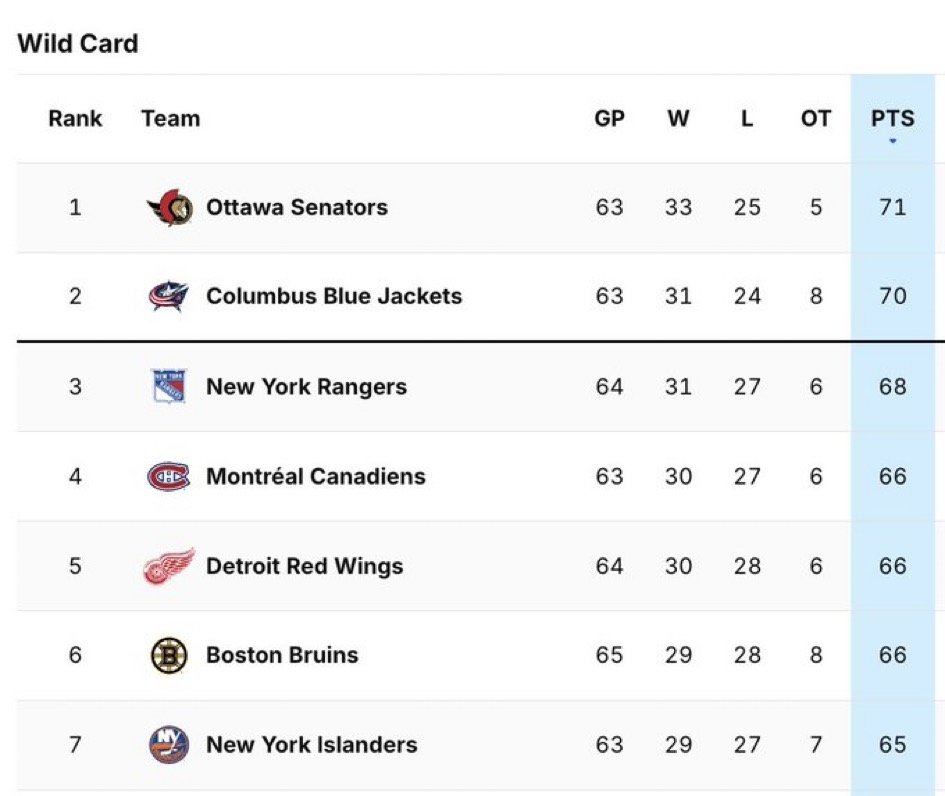Select the Boston Bruins logo
This screenshot has height=796, width=945.
169,655
